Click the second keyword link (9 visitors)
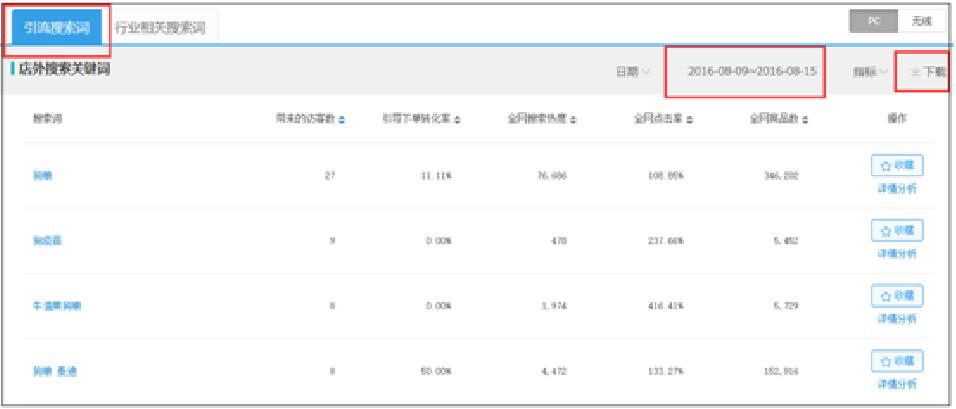The image size is (956, 409). click(47, 241)
